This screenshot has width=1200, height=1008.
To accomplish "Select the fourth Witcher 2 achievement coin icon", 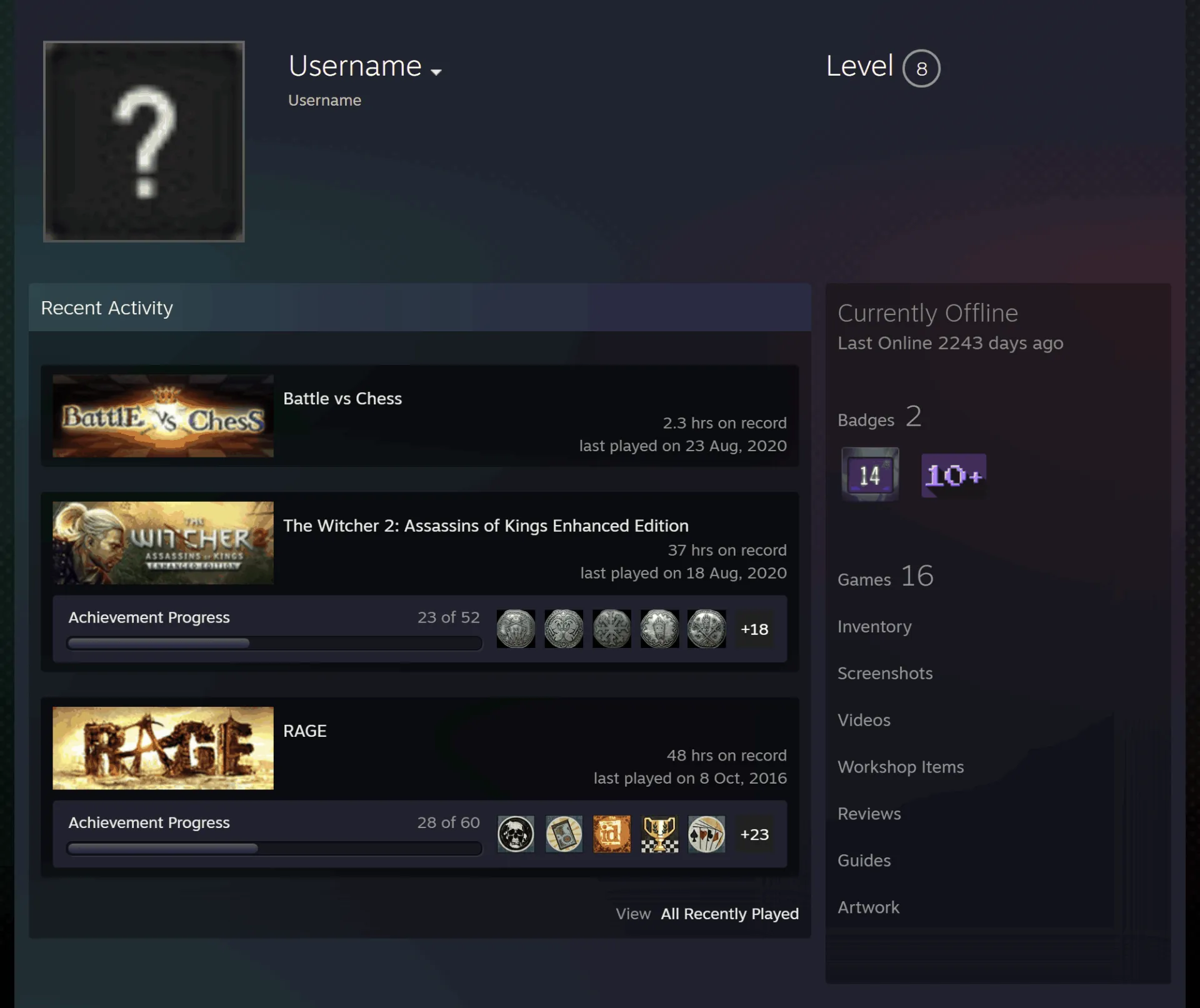I will tap(659, 629).
